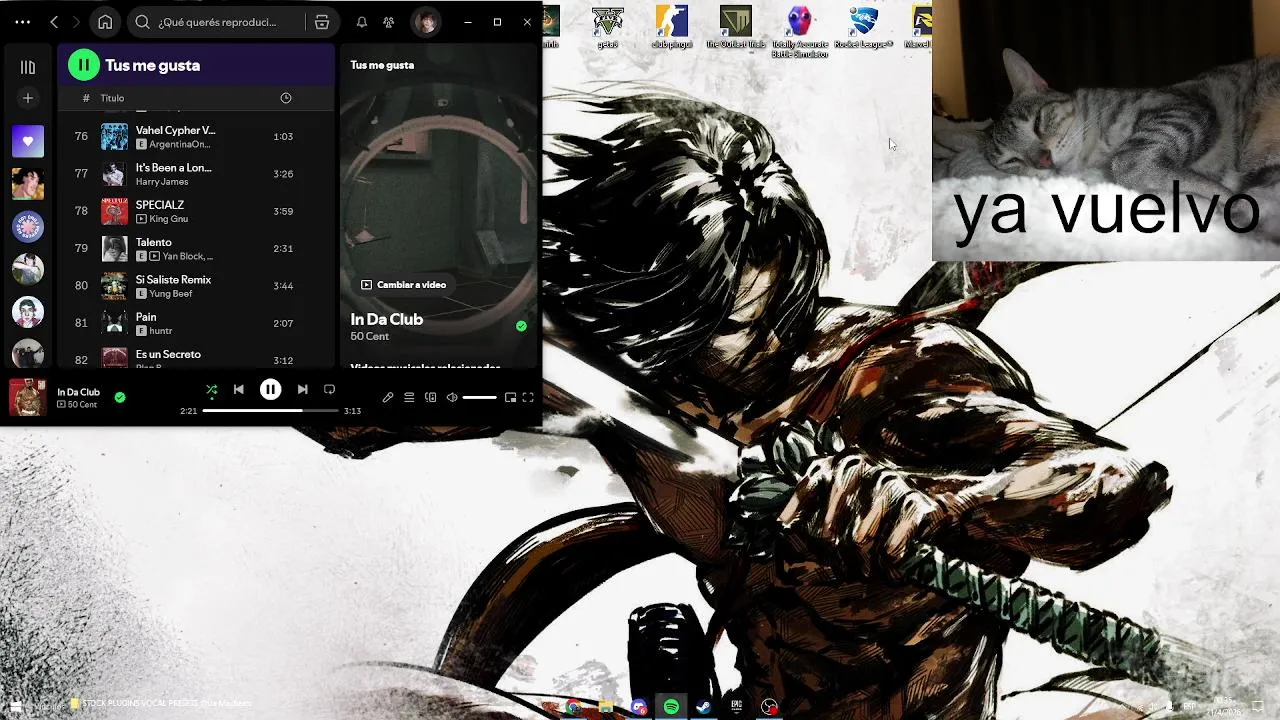This screenshot has height=720, width=1280.
Task: Sort by Título column header
Action: pos(112,98)
